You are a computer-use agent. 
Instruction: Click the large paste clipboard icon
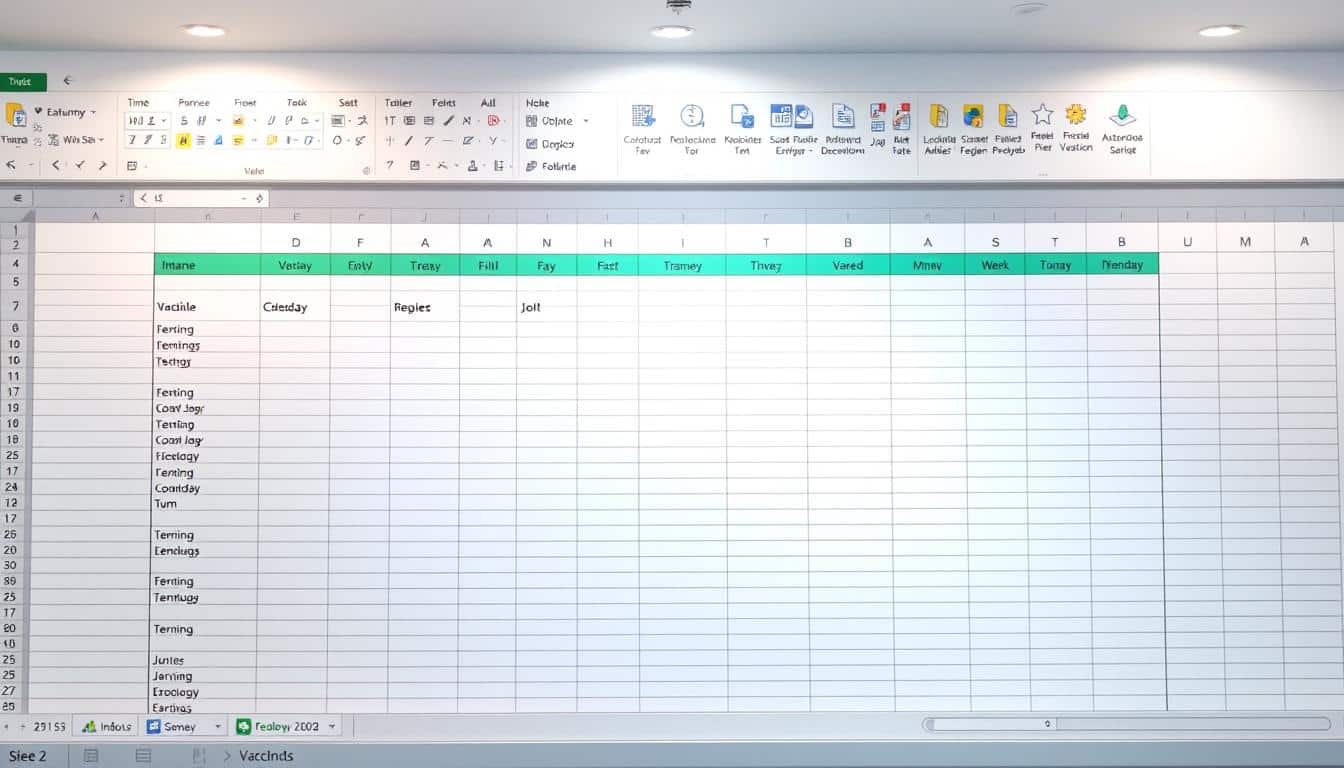tap(15, 115)
